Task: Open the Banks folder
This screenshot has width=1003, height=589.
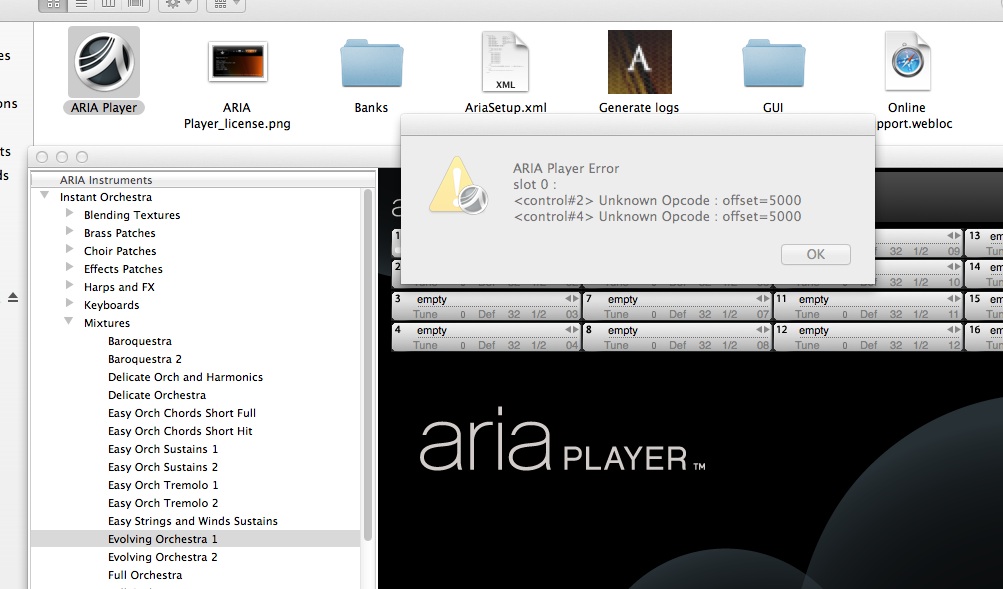Action: (x=371, y=64)
